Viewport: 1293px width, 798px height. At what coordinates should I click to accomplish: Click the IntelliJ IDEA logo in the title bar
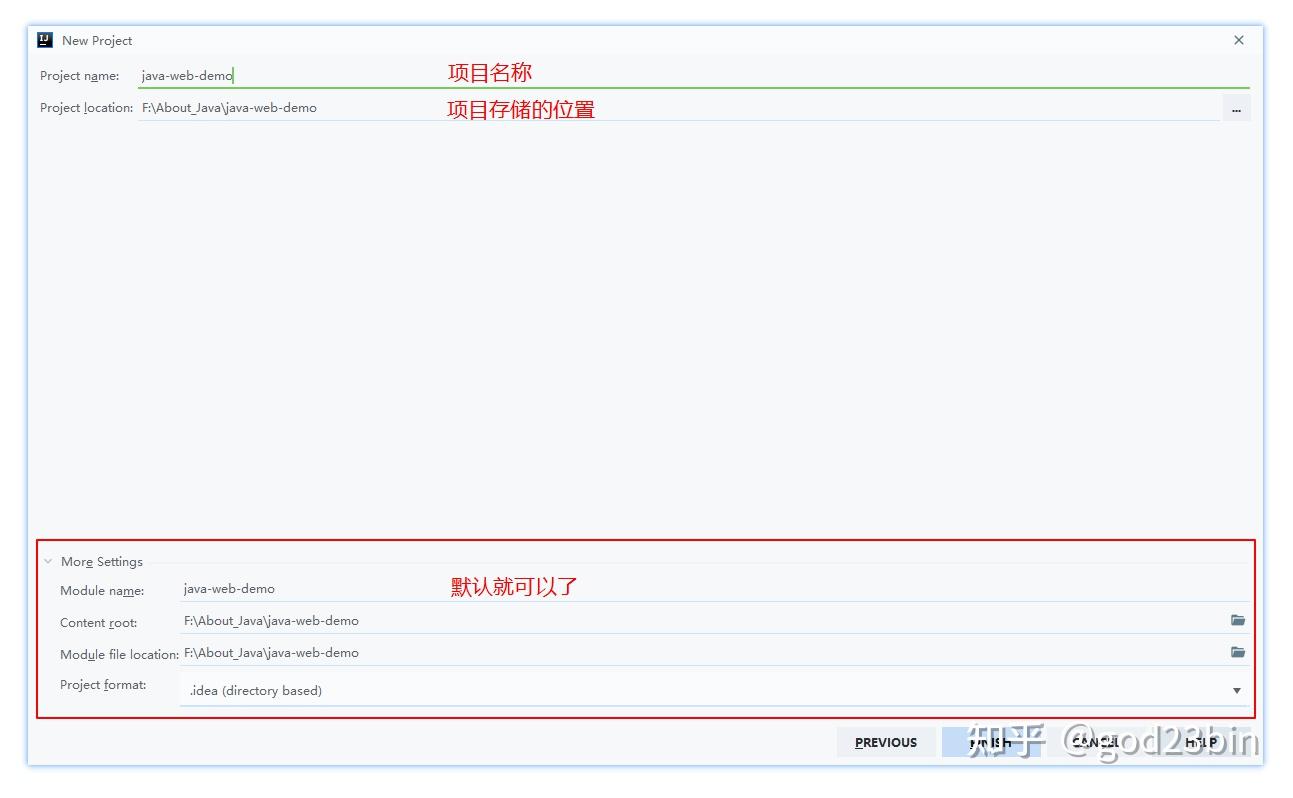click(42, 40)
